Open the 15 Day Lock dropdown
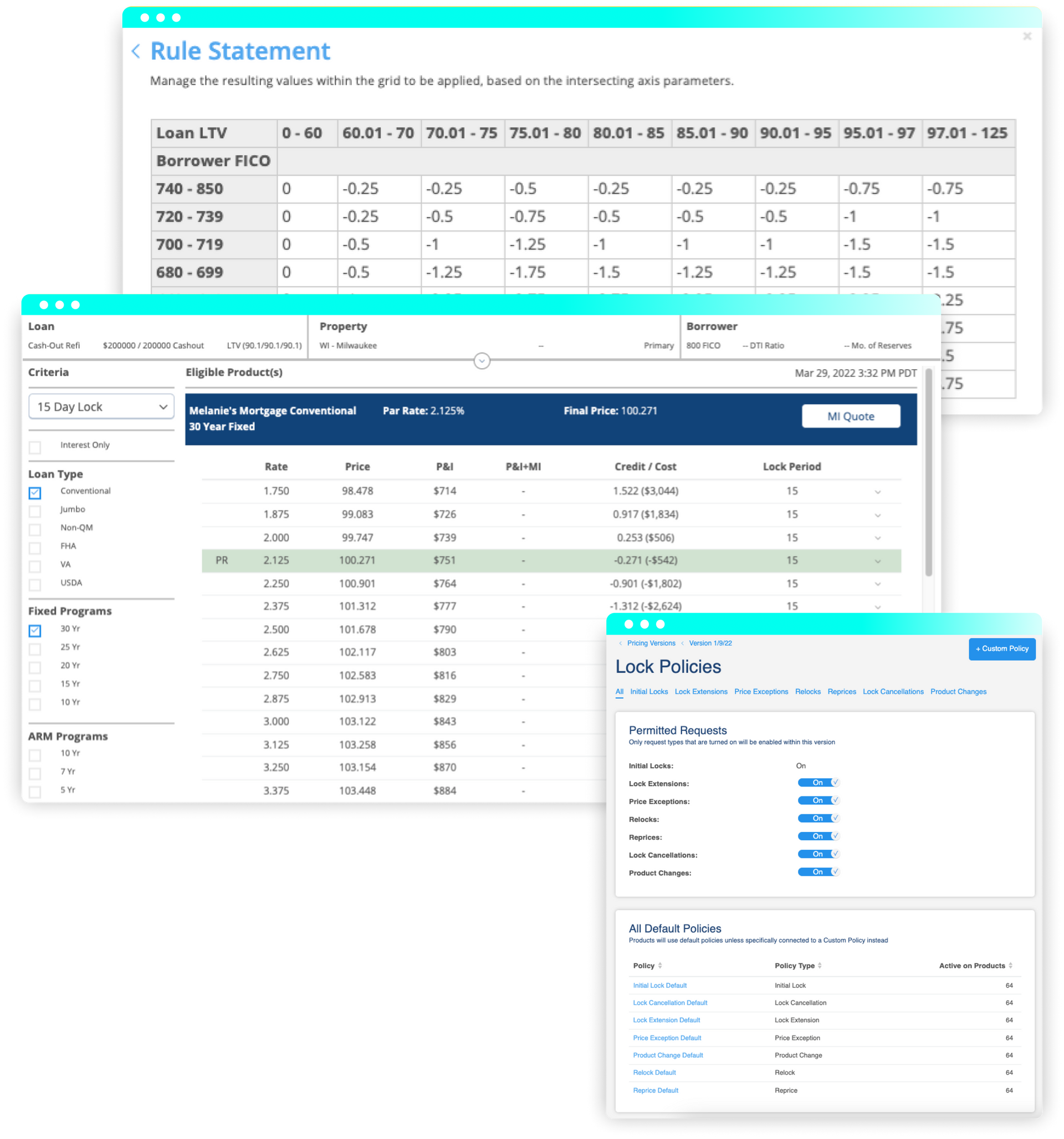The height and width of the screenshot is (1139, 1064). coord(101,407)
